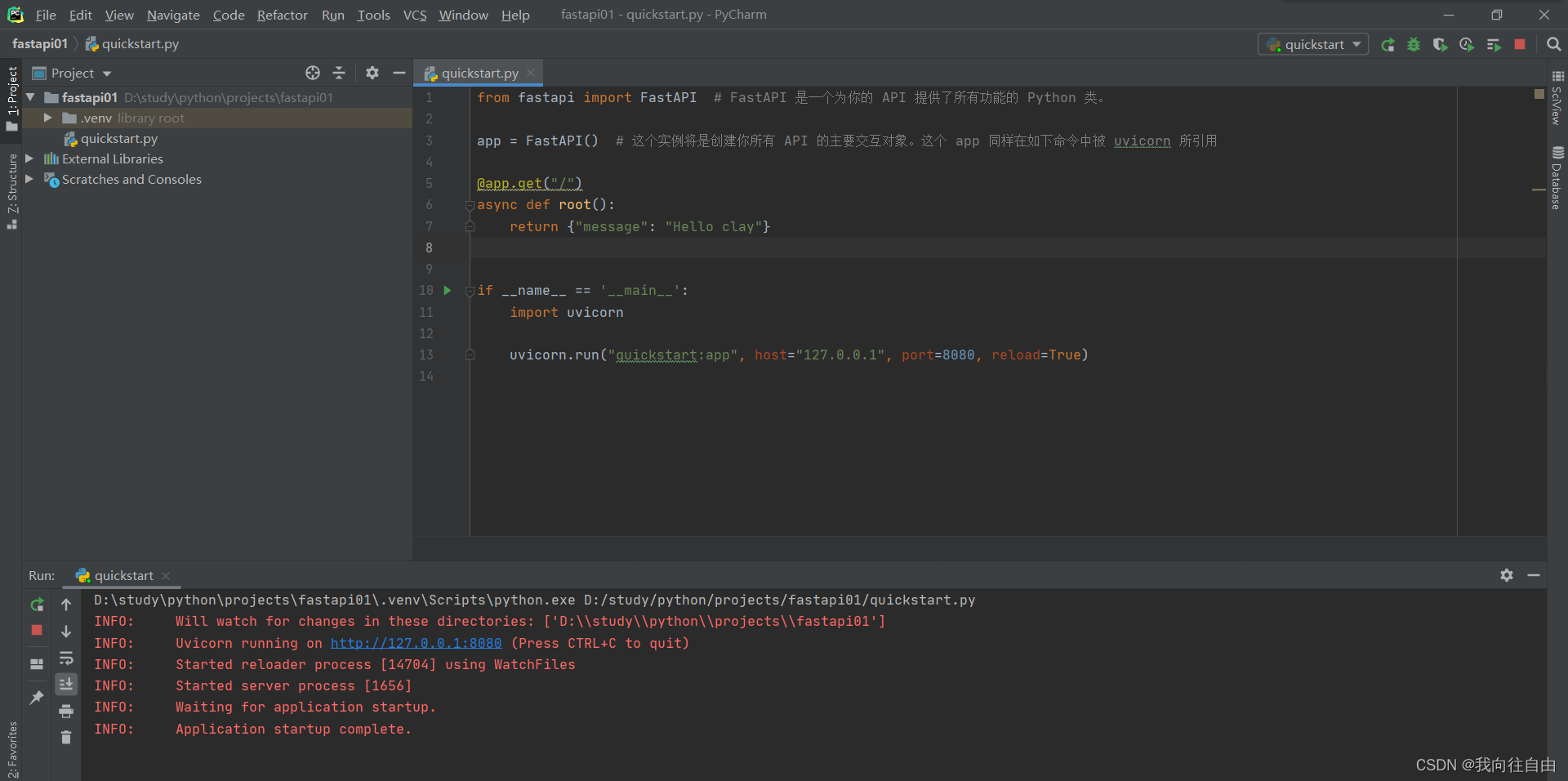This screenshot has height=781, width=1568.
Task: Rerun the quickstart run configuration
Action: click(x=1388, y=45)
